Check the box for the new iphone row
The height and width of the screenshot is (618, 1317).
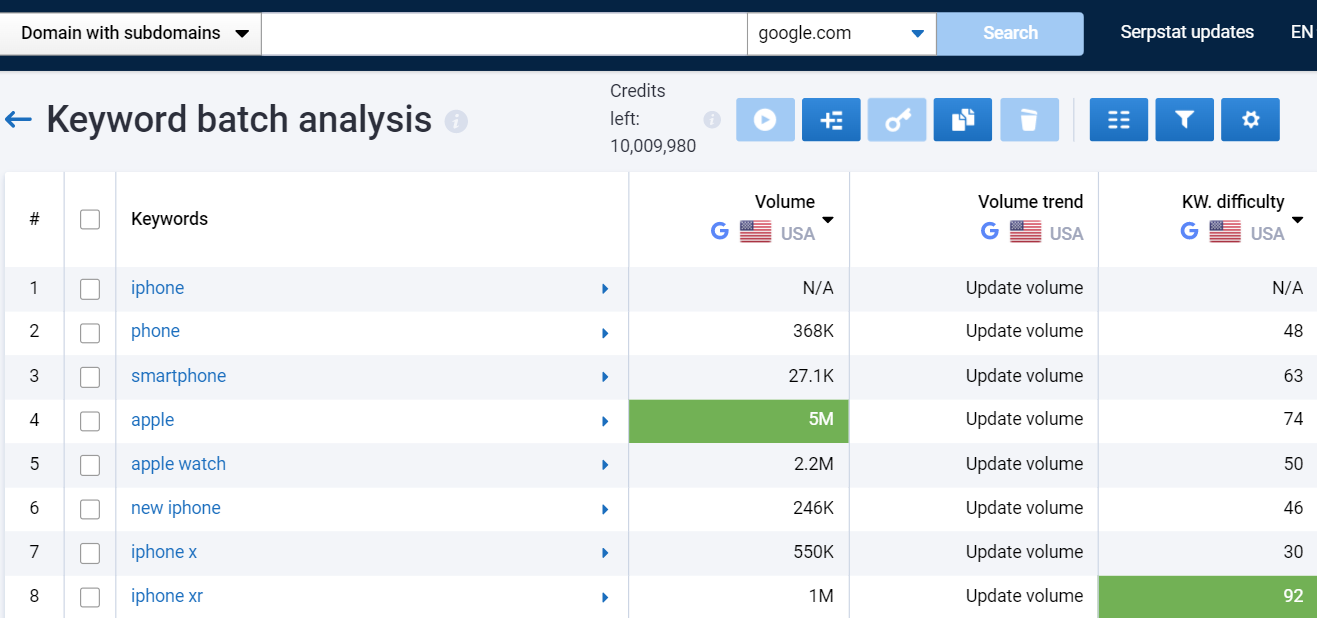(90, 509)
